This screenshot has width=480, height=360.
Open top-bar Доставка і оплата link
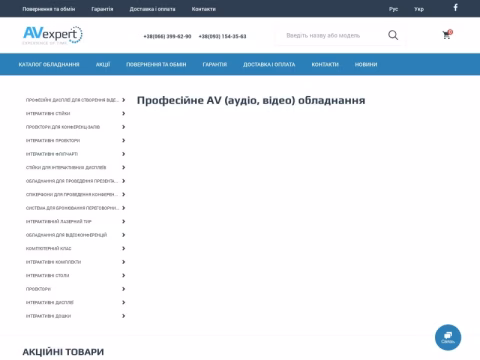(x=152, y=9)
